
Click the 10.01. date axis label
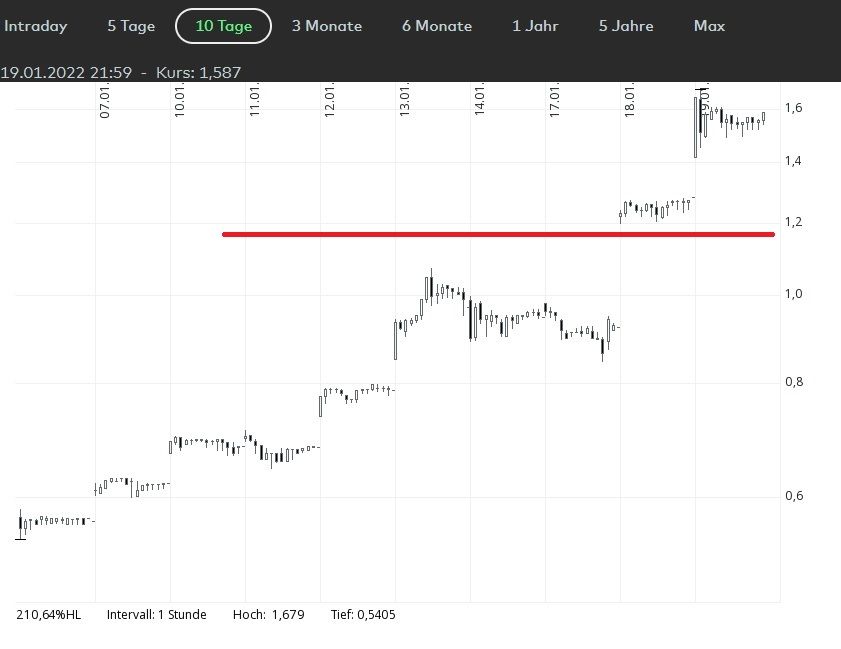[180, 103]
